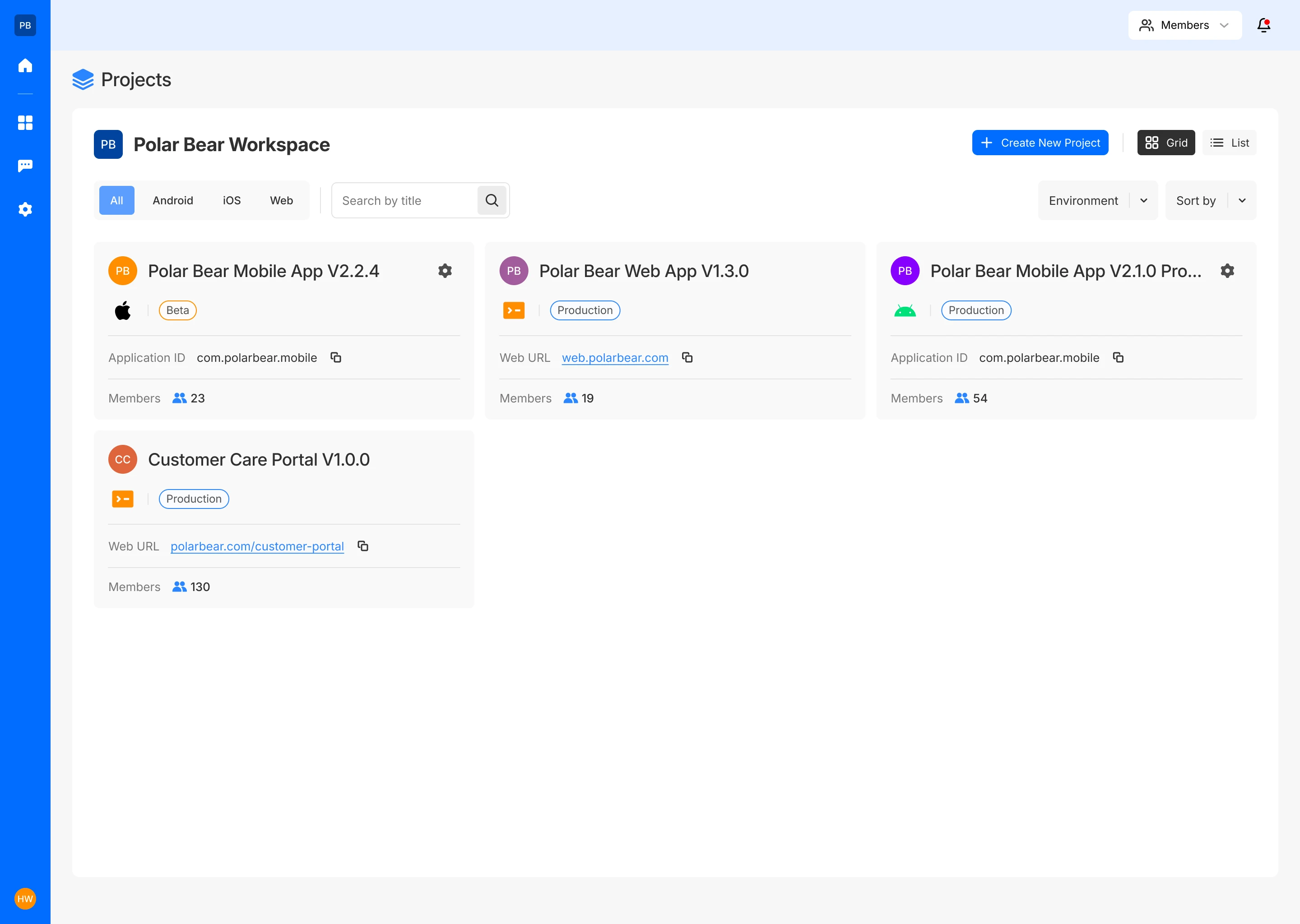Copy customer-portal URL with copy icon
This screenshot has width=1300, height=924.
(x=362, y=546)
